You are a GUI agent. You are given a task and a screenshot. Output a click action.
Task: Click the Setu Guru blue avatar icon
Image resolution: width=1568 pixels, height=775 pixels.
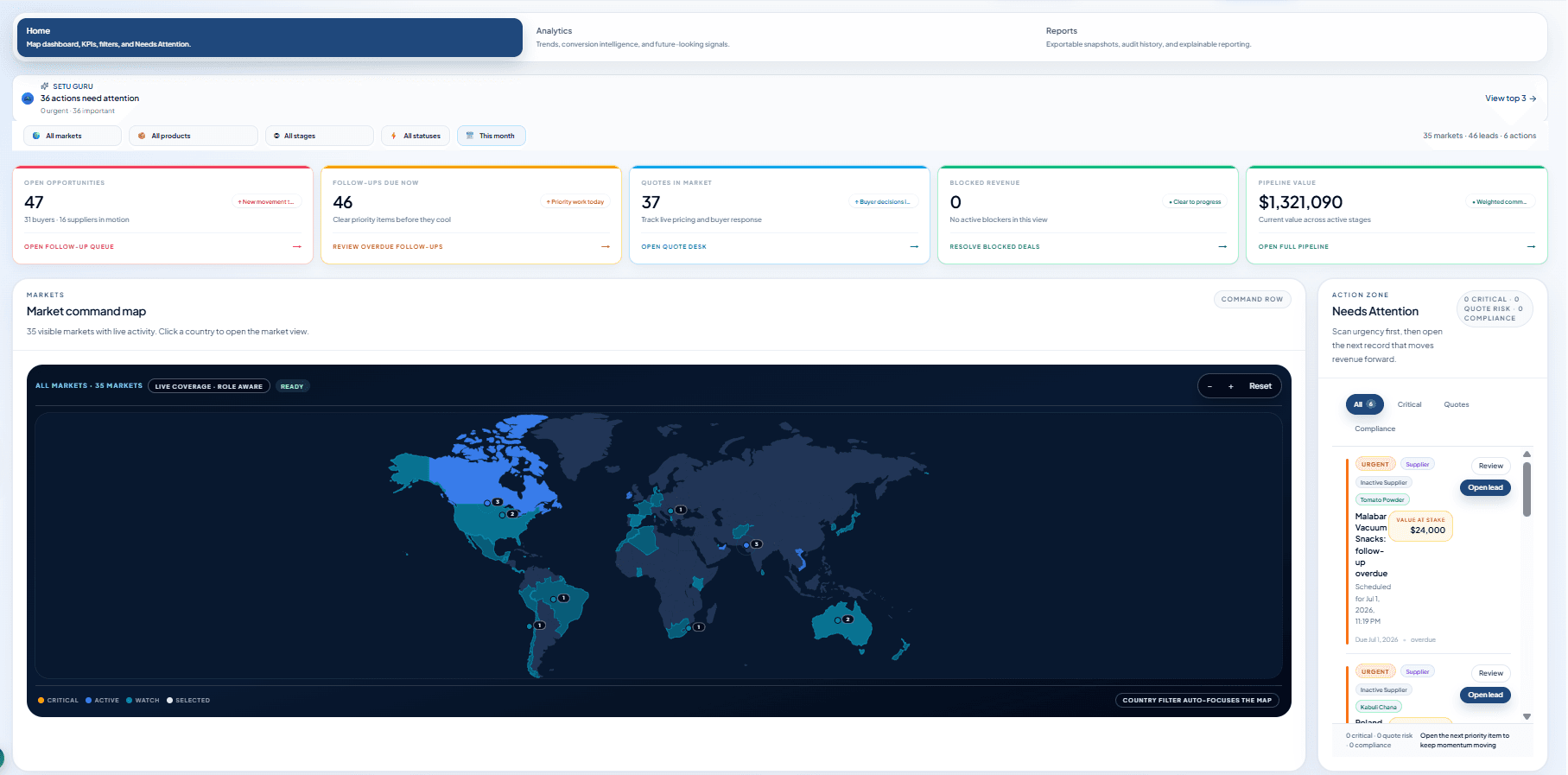(x=28, y=98)
